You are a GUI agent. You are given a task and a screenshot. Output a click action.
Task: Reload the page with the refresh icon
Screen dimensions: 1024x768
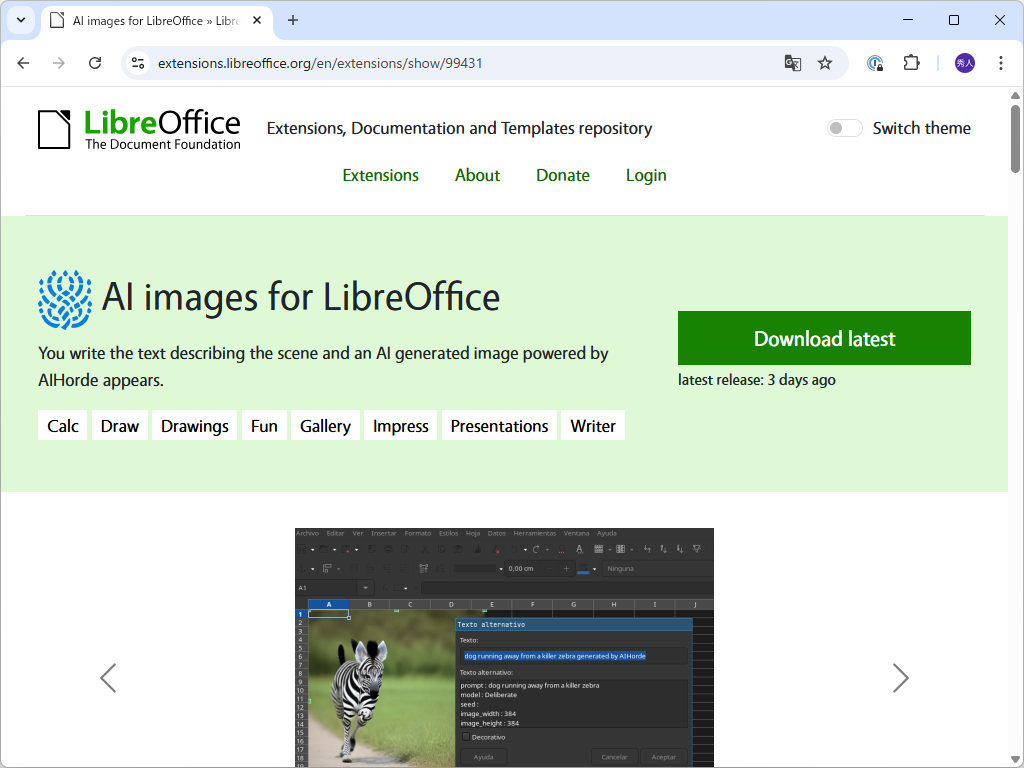click(x=95, y=62)
